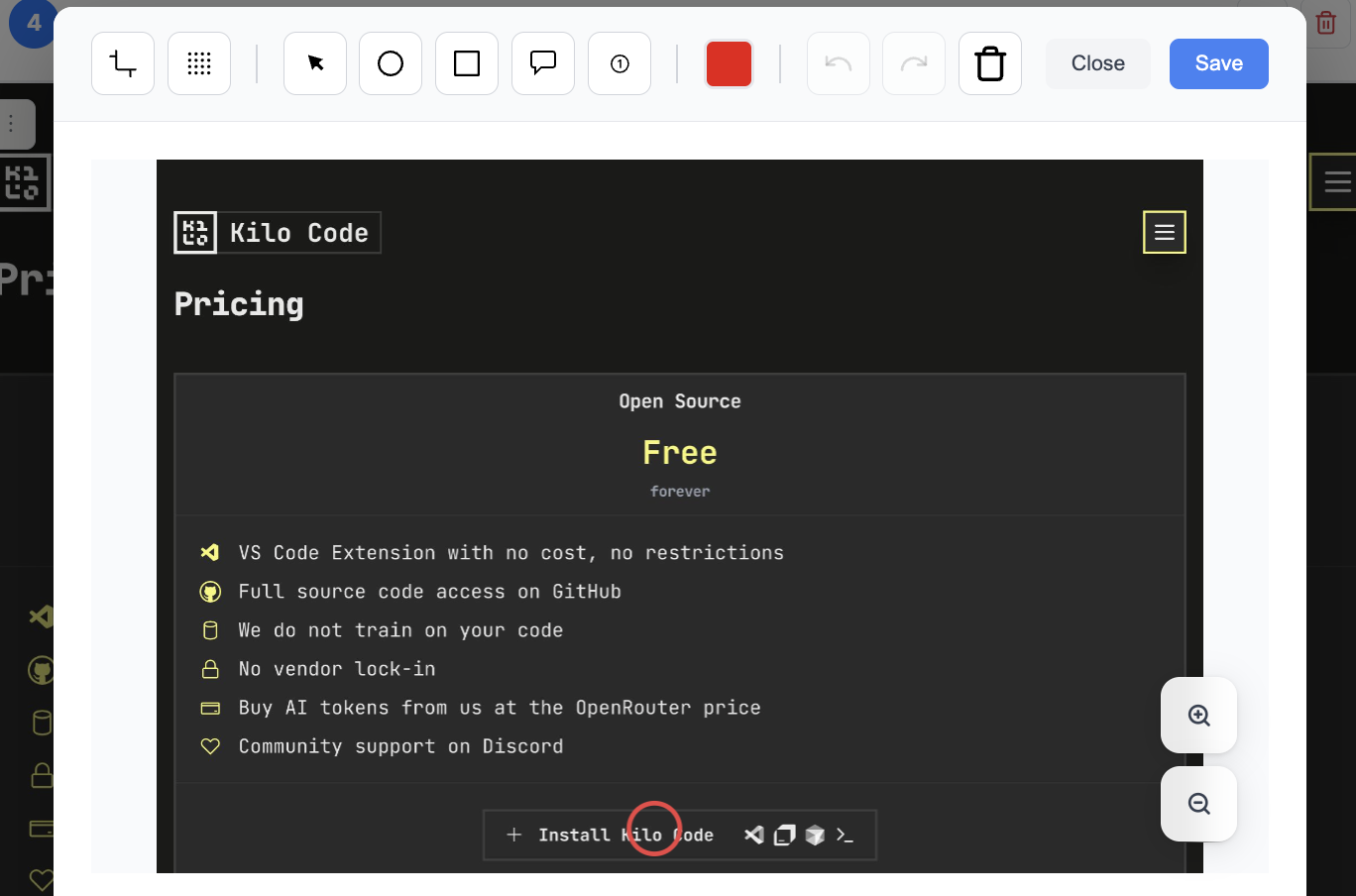Activate the rectangle annotation tool
Image resolution: width=1356 pixels, height=896 pixels.
[x=466, y=62]
